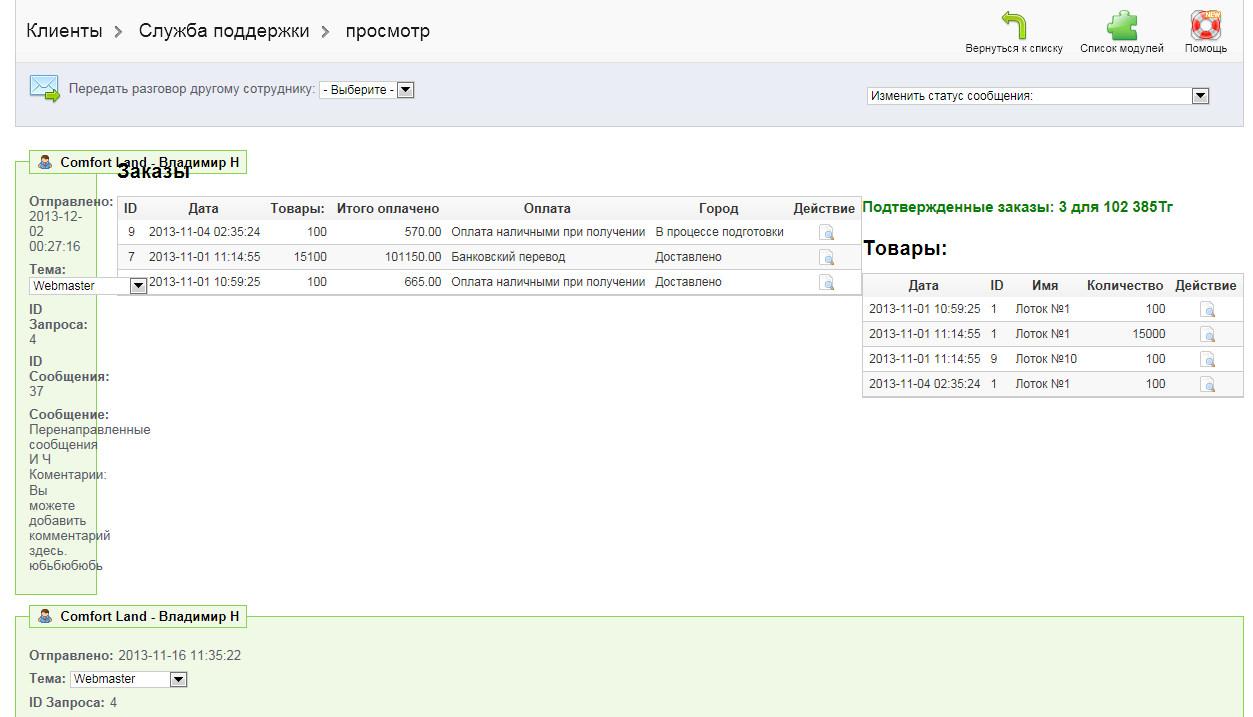Open the Изменить статус сообщения dropdown
1253x717 pixels.
coord(1038,96)
